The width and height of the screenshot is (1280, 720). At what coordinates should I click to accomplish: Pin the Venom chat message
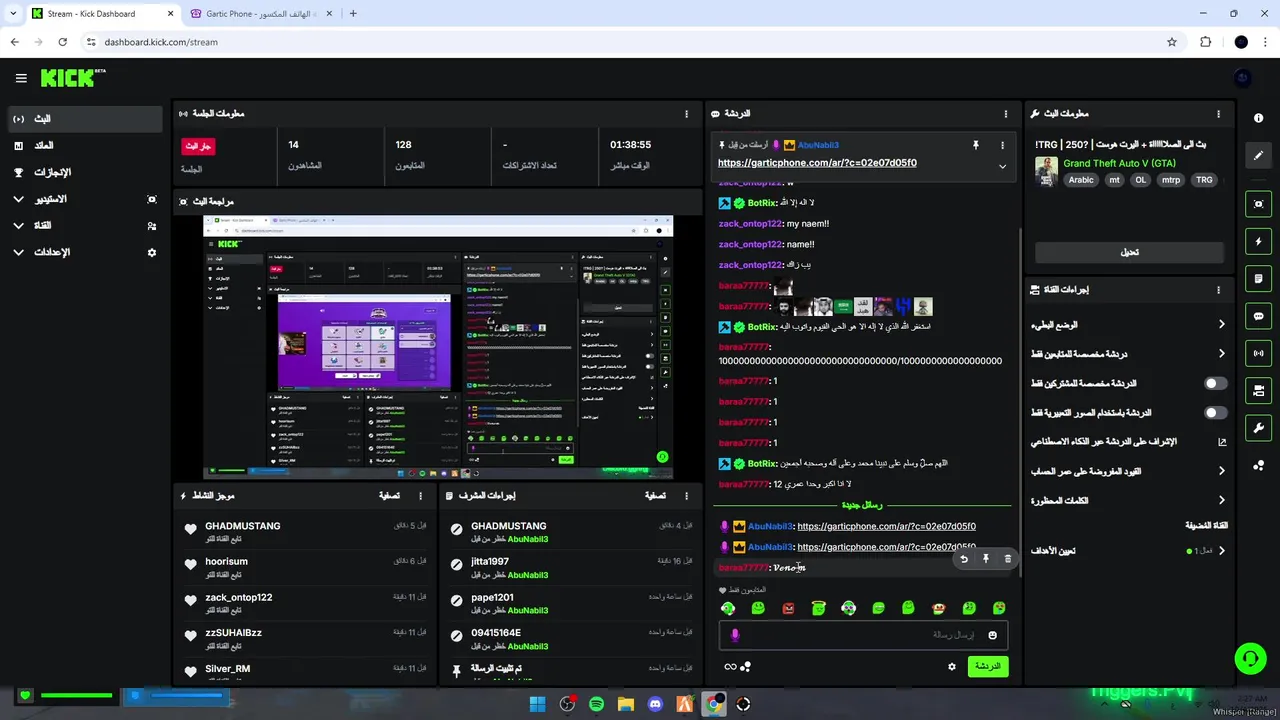[986, 559]
